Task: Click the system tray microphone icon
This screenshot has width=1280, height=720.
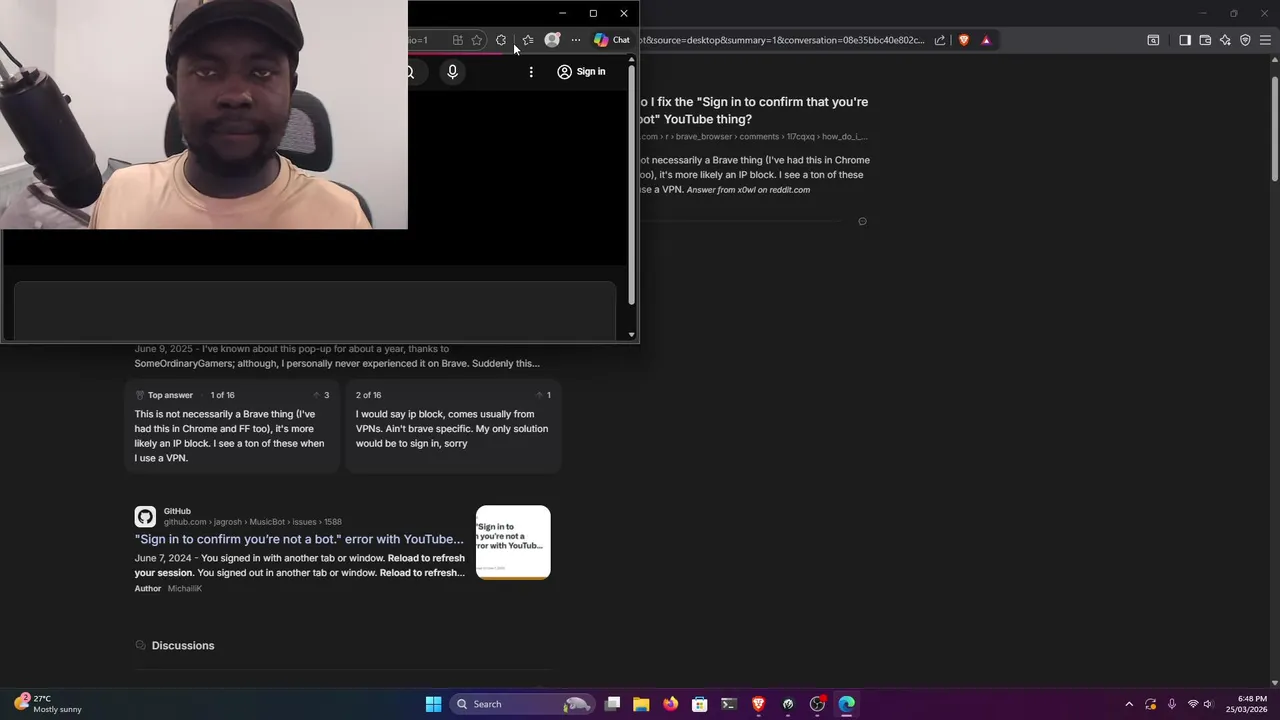Action: coord(1172,704)
